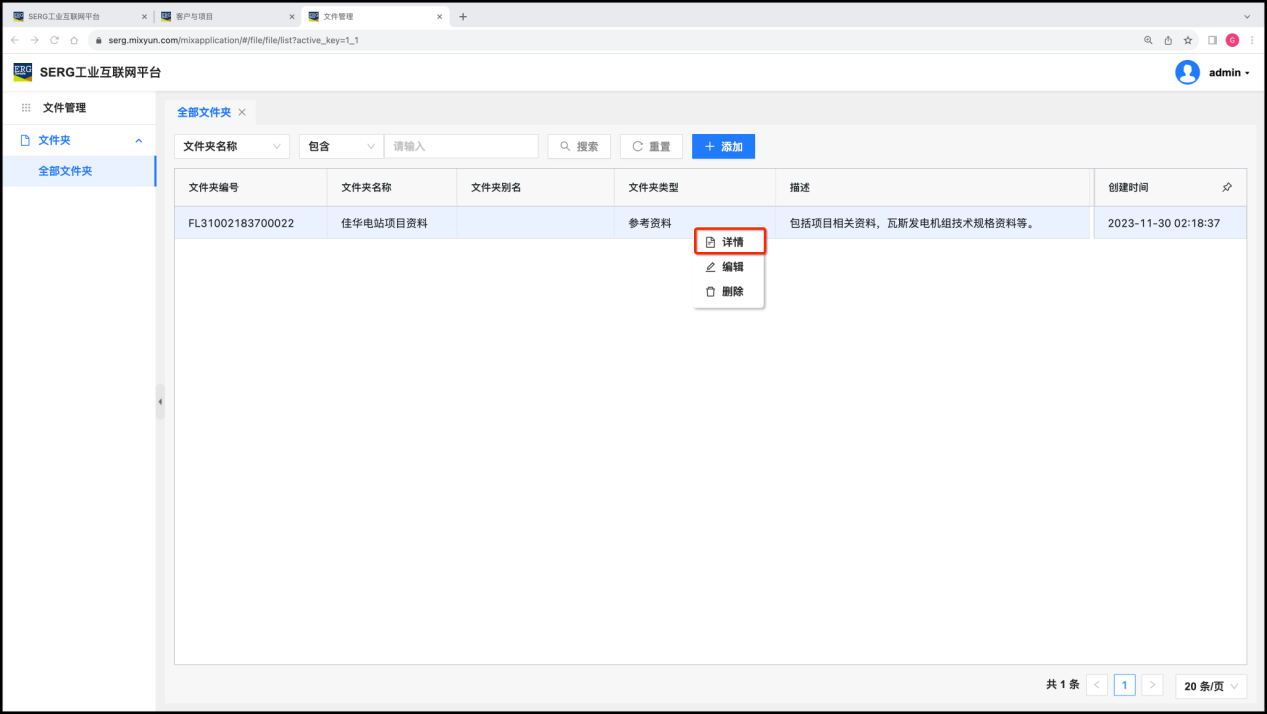This screenshot has height=714, width=1267.
Task: Click the pin icon in 创建时间 column header
Action: [1227, 187]
